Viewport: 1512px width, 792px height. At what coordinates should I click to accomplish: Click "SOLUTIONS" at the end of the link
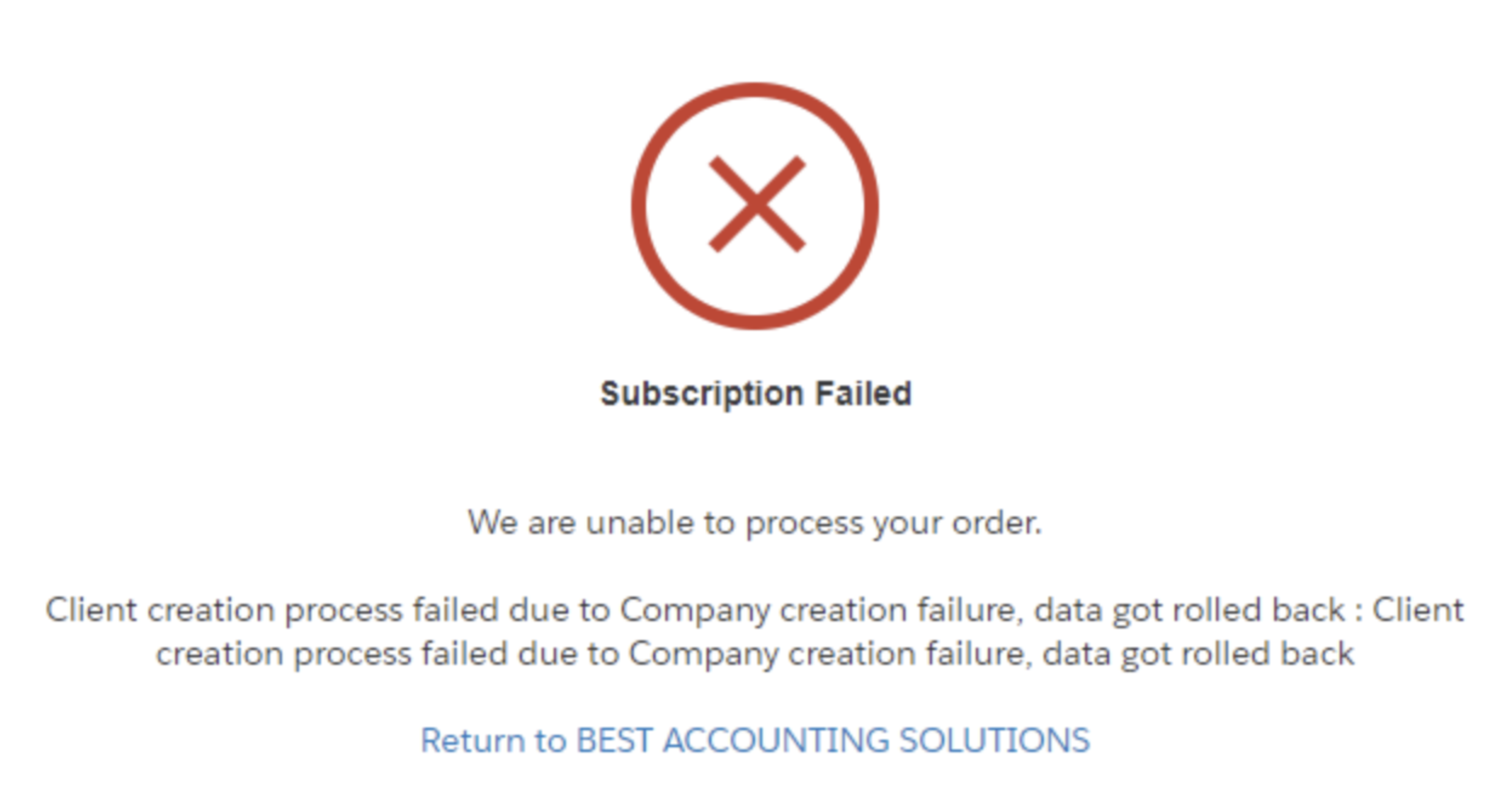[x=994, y=740]
